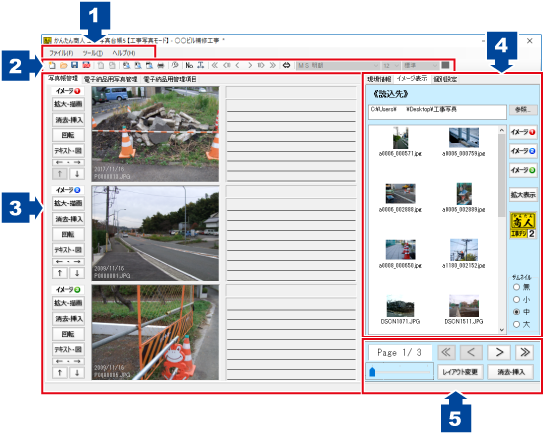Click the レイアウト変更 button
The width and height of the screenshot is (544, 435).
point(460,372)
